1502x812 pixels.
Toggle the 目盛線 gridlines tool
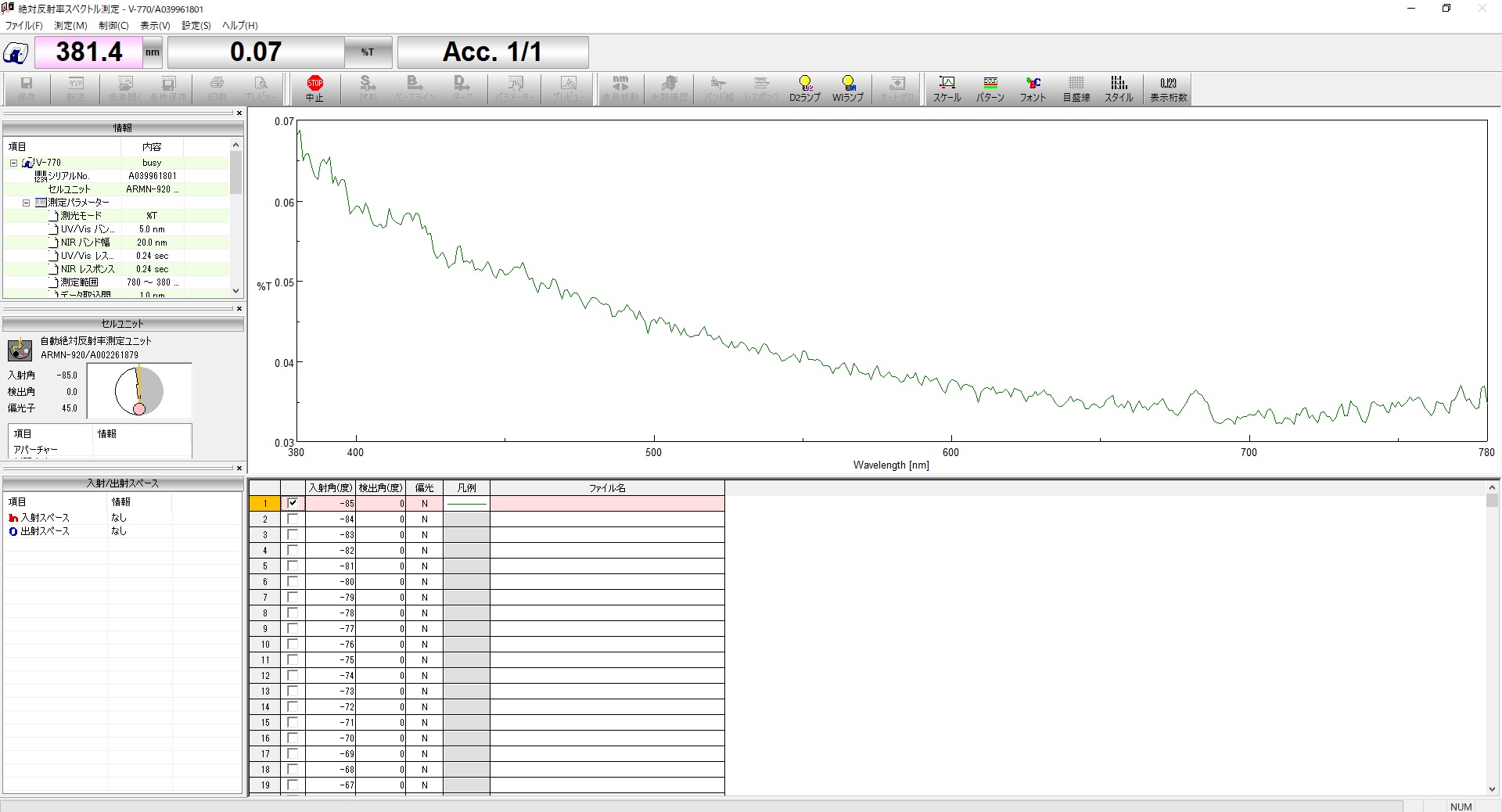[1076, 89]
